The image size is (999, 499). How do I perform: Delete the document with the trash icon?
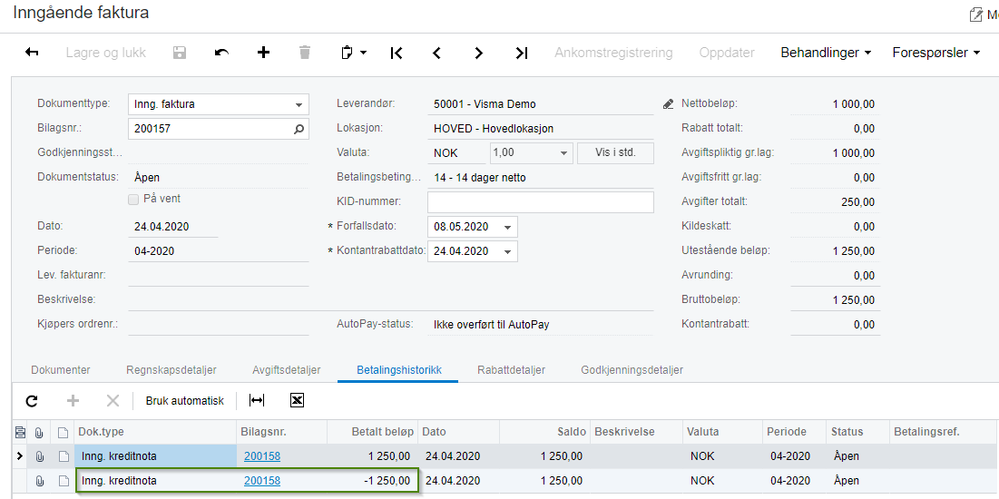(305, 52)
